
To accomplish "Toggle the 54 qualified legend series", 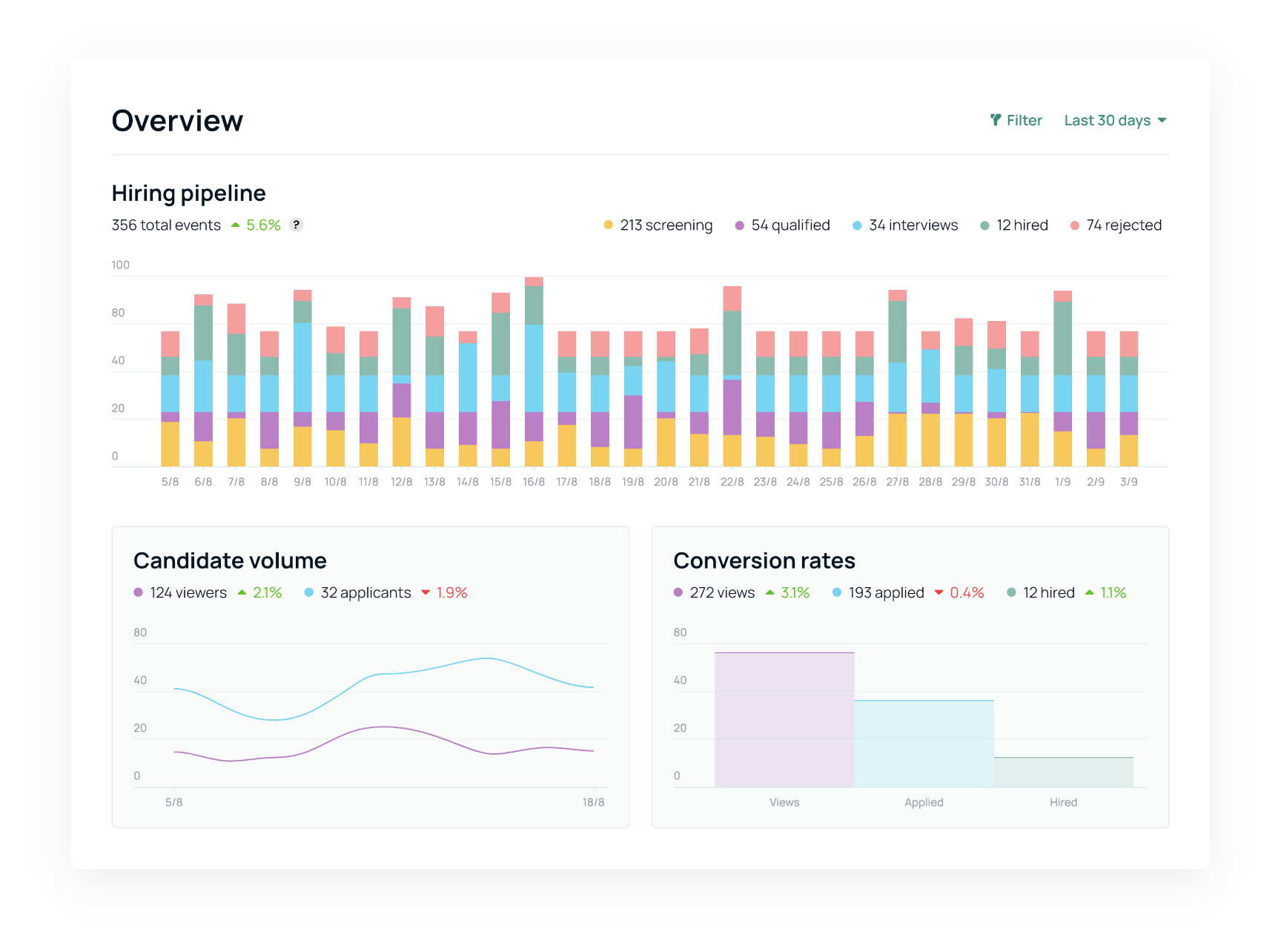I will tap(783, 225).
